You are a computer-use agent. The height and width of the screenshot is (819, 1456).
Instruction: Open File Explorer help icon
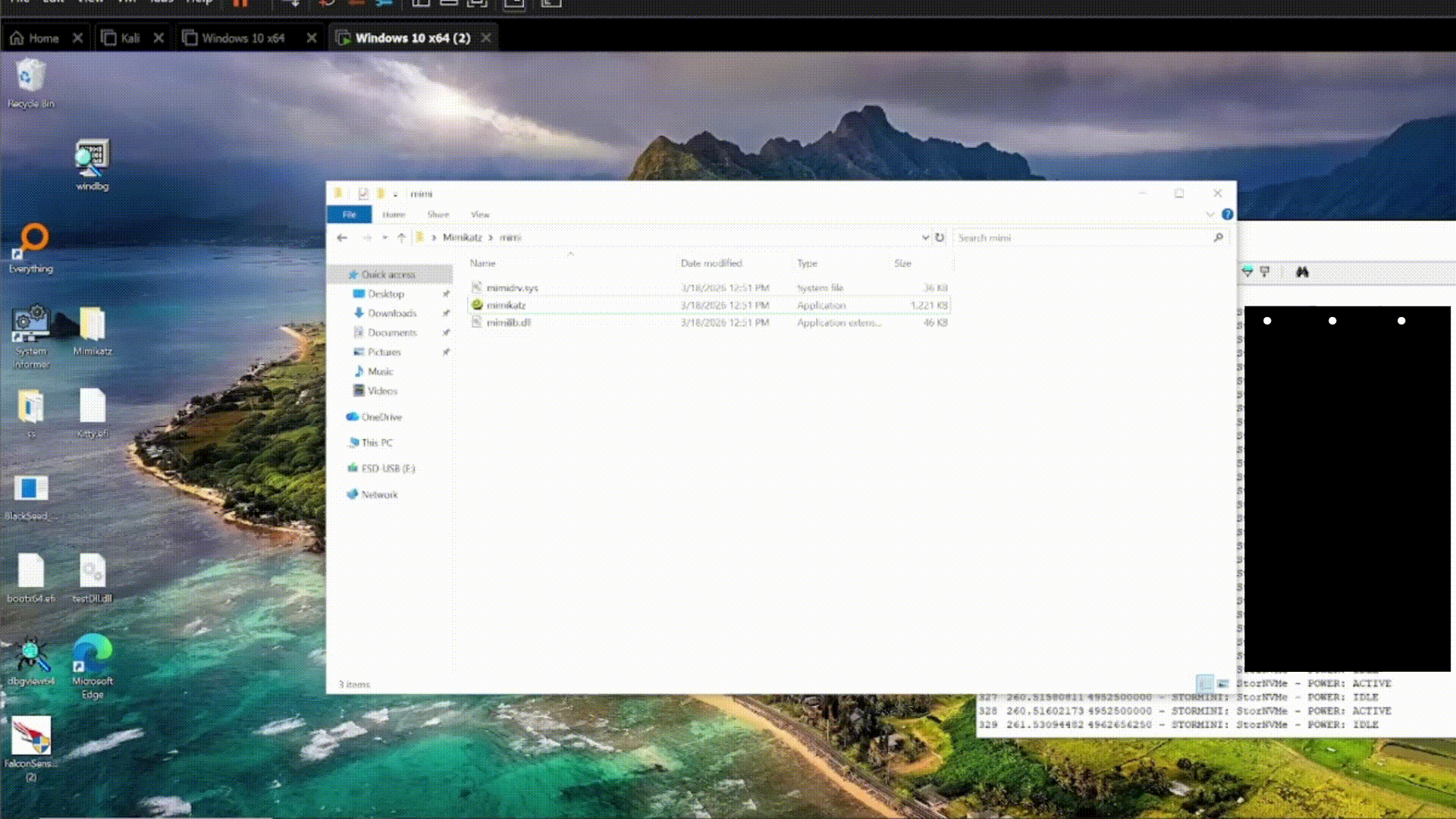[1227, 214]
